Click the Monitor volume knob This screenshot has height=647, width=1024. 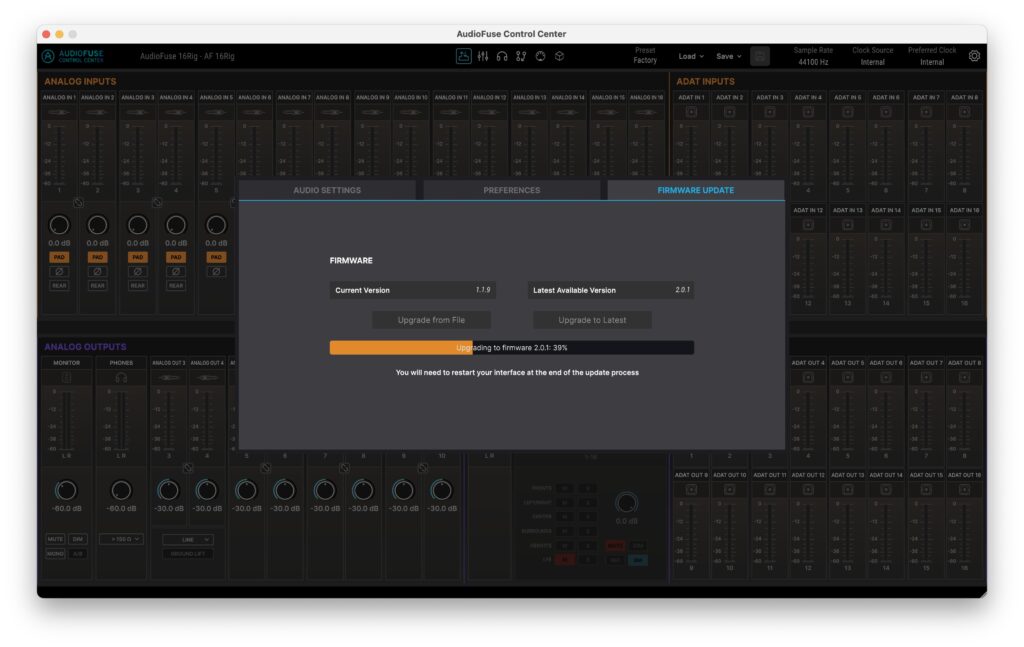tap(66, 490)
